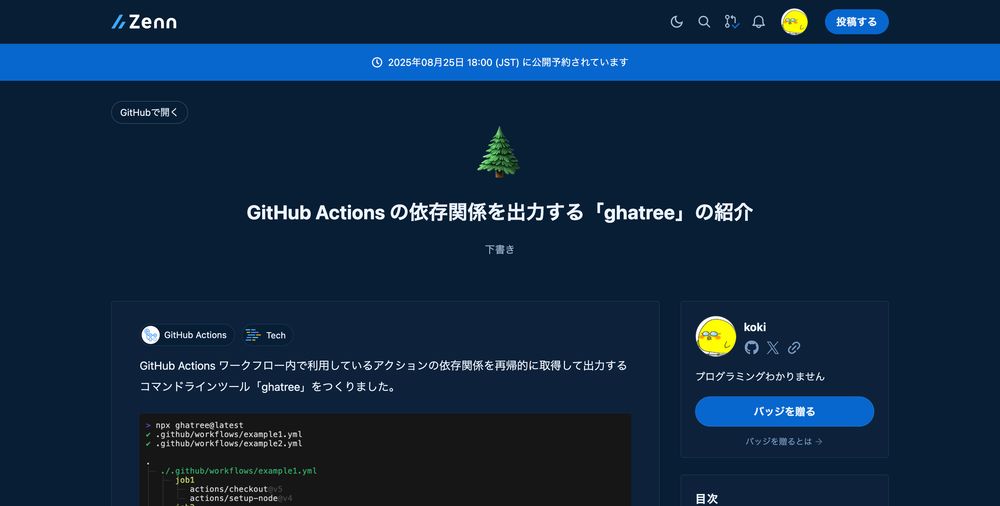Open author's website link icon
Screen dimensions: 1000x506
coord(794,348)
